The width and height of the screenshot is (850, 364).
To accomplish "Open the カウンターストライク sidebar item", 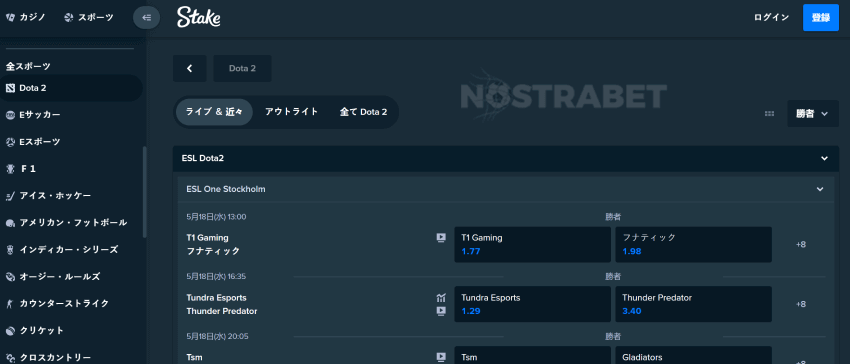I will click(x=71, y=304).
